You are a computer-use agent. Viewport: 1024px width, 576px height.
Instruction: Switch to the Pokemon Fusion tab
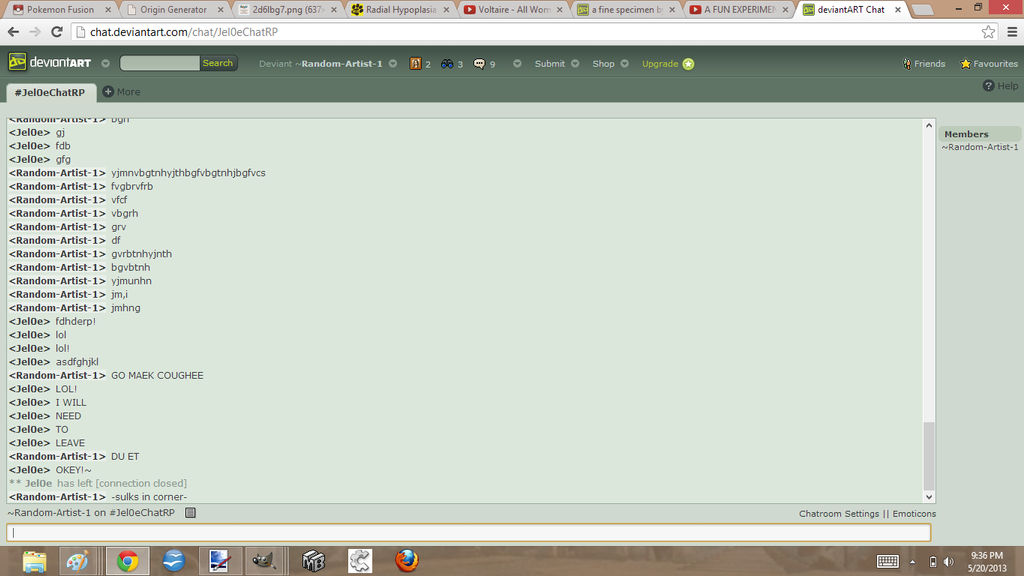coord(61,9)
